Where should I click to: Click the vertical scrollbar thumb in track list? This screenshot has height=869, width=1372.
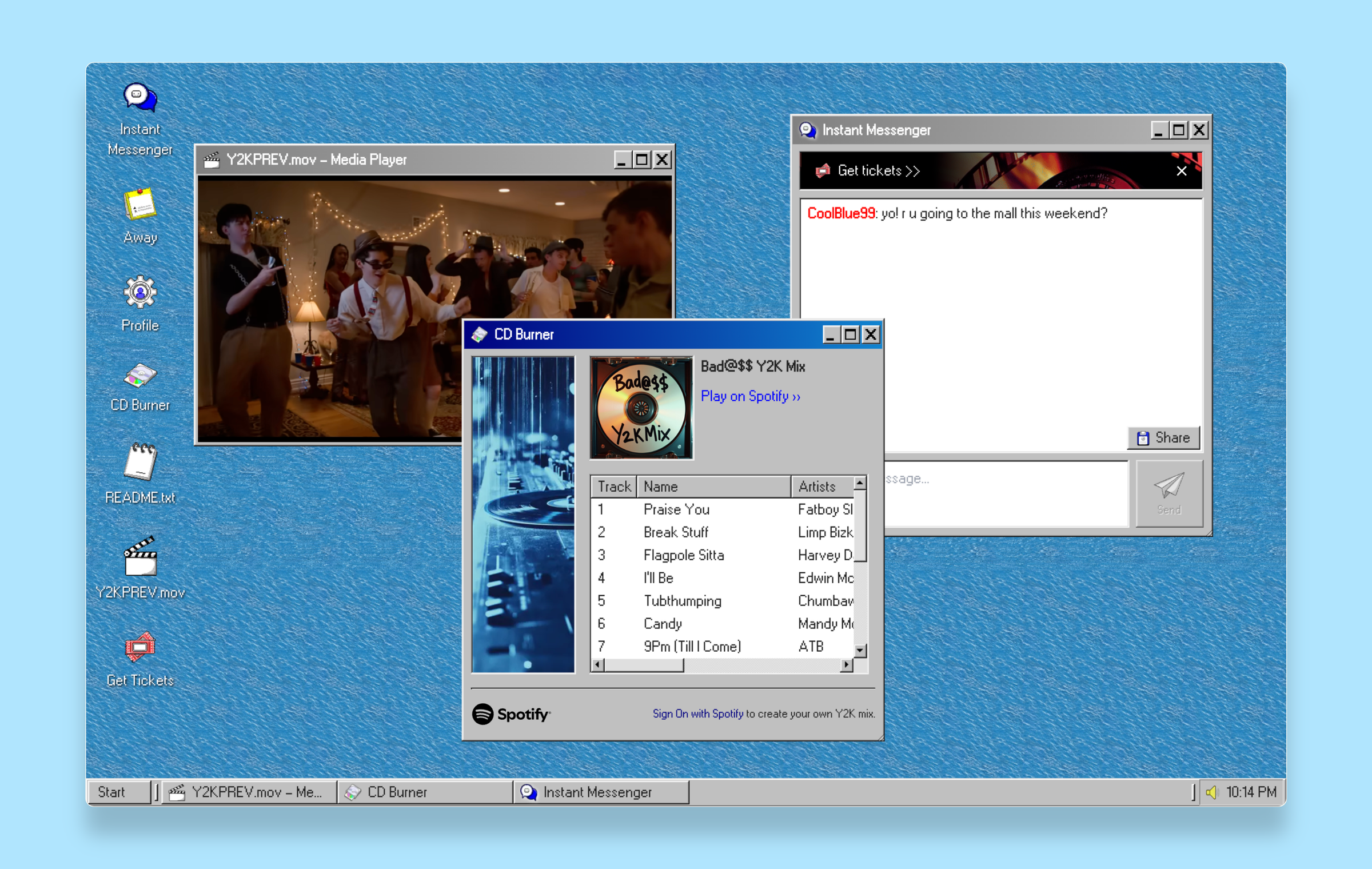click(860, 527)
